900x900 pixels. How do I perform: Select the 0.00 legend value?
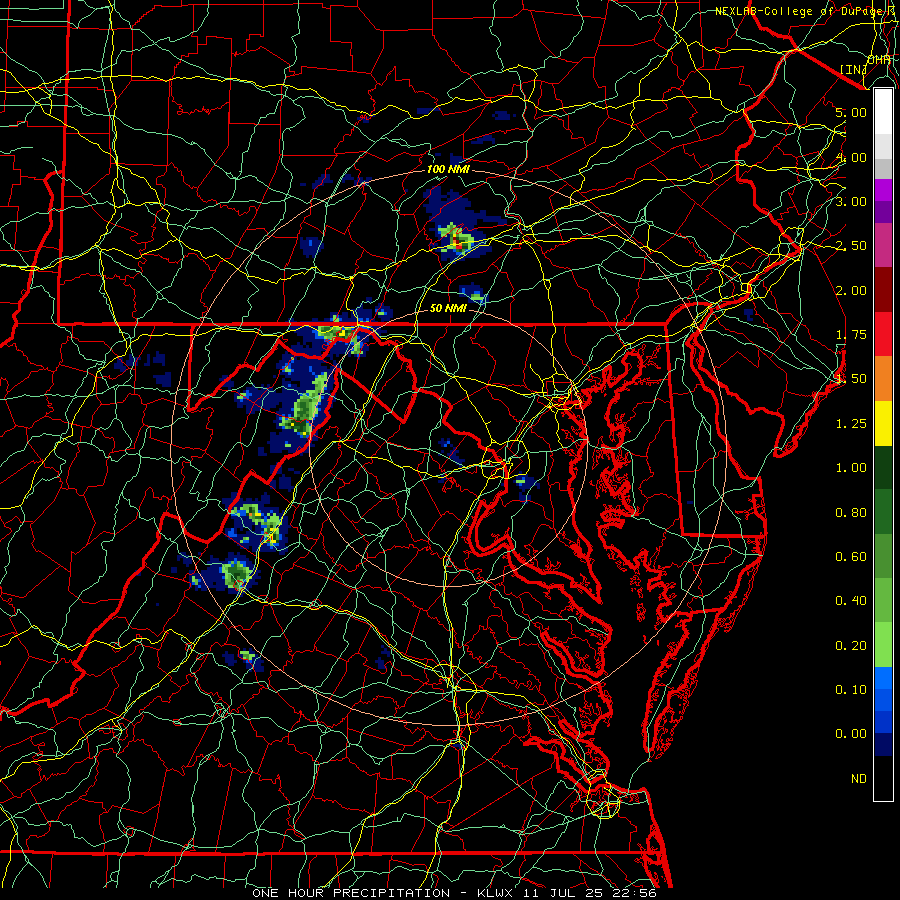point(851,734)
